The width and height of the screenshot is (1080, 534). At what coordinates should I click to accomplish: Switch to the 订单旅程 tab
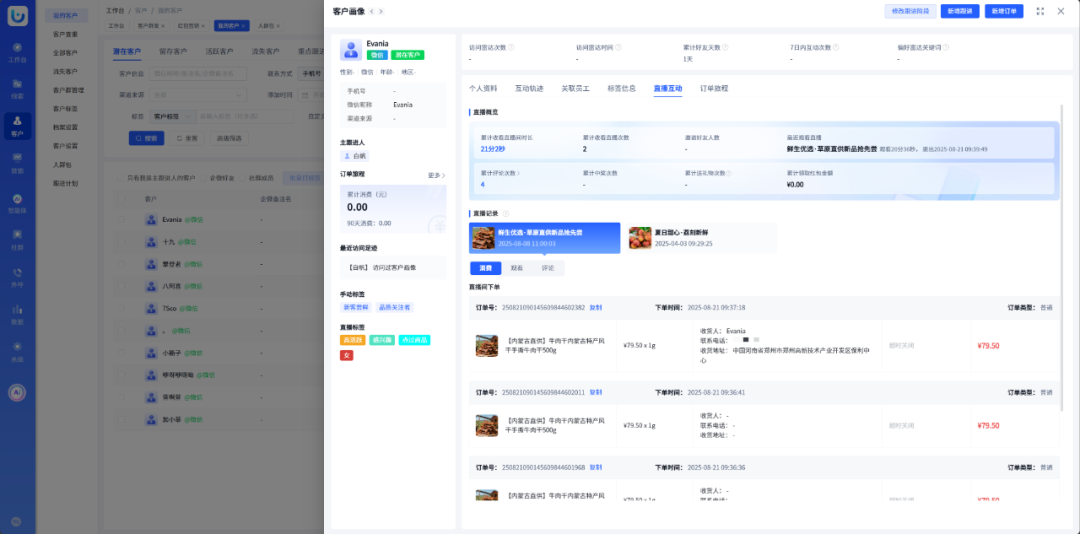pos(714,89)
